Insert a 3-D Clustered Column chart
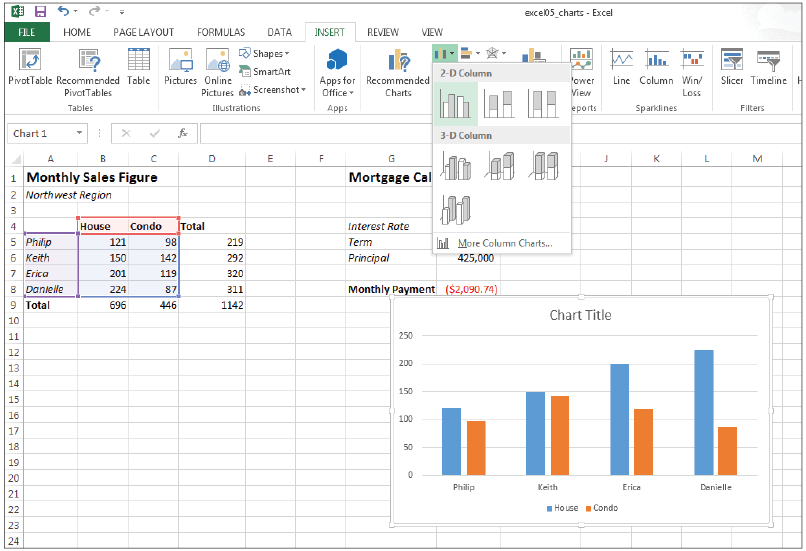 click(455, 165)
